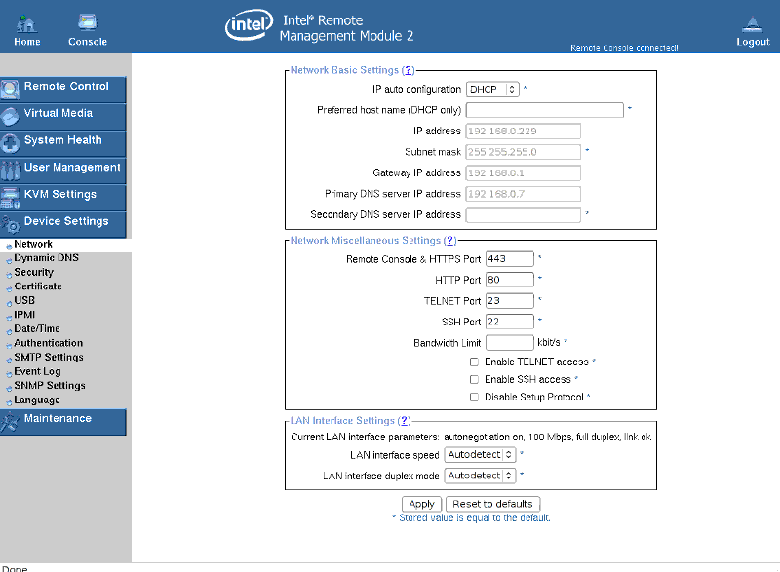Click the bullet icon beside Event Log

coord(9,374)
